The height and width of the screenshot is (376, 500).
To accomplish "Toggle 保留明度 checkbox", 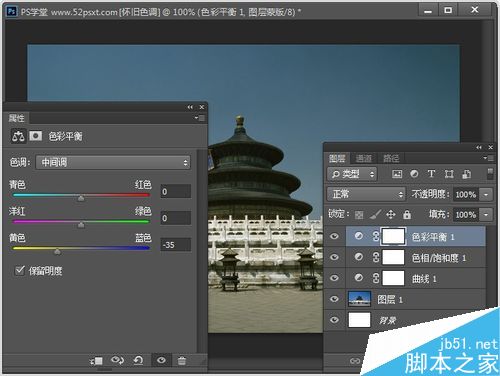I will 20,270.
